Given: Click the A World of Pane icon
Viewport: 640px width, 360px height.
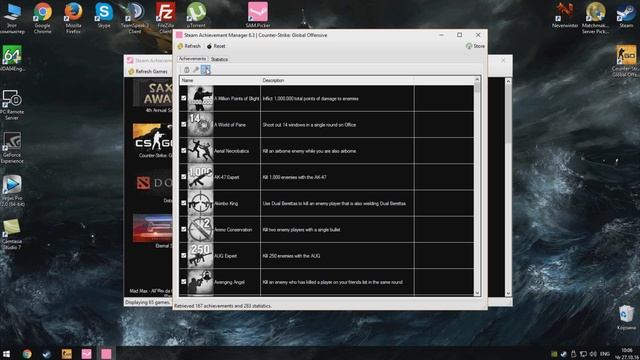Looking at the screenshot, I should tap(200, 124).
